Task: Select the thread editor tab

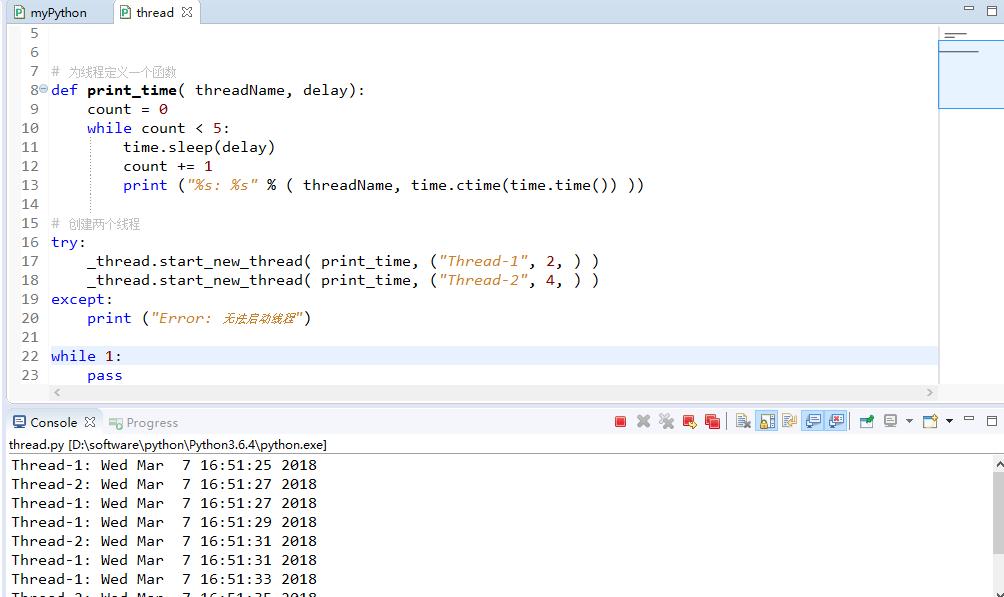Action: point(155,13)
